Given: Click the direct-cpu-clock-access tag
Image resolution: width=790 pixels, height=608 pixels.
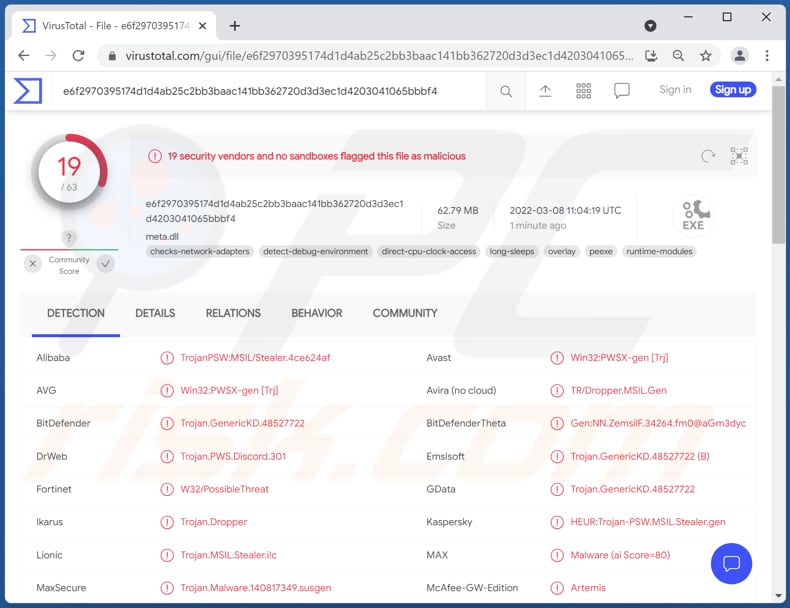Looking at the screenshot, I should point(429,251).
